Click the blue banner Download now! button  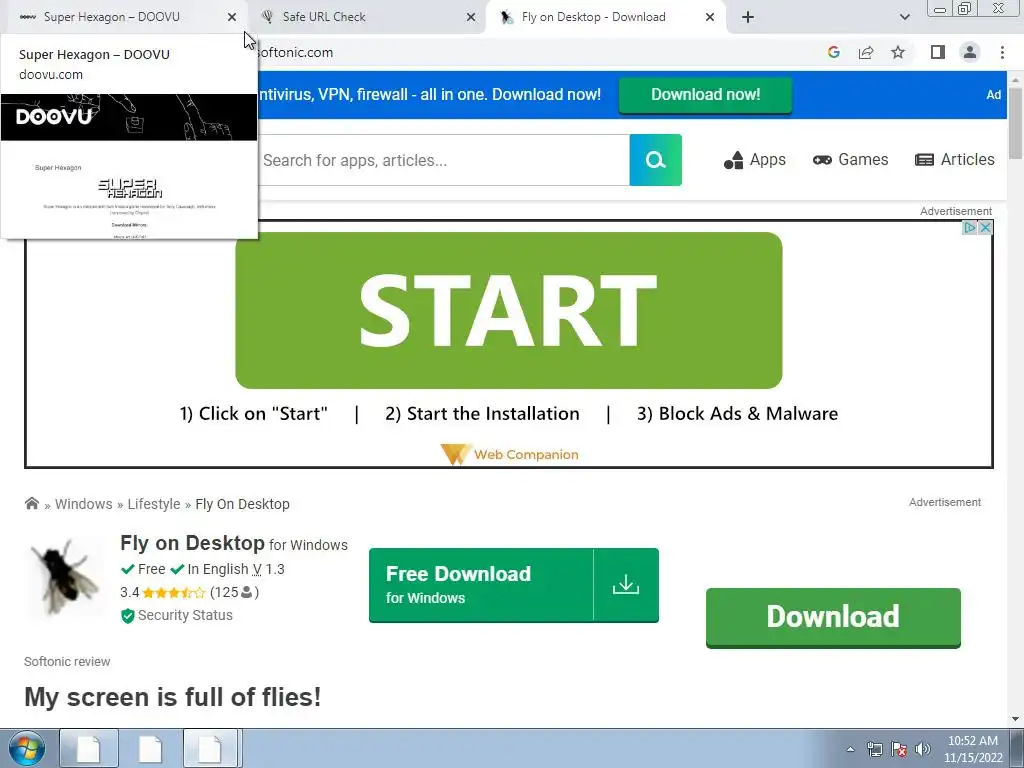pyautogui.click(x=705, y=95)
